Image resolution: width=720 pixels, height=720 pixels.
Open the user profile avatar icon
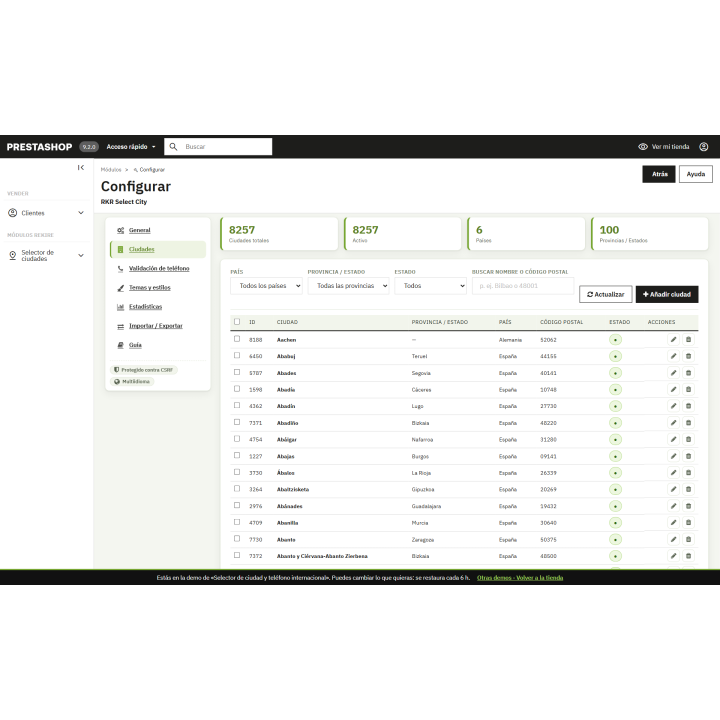703,146
